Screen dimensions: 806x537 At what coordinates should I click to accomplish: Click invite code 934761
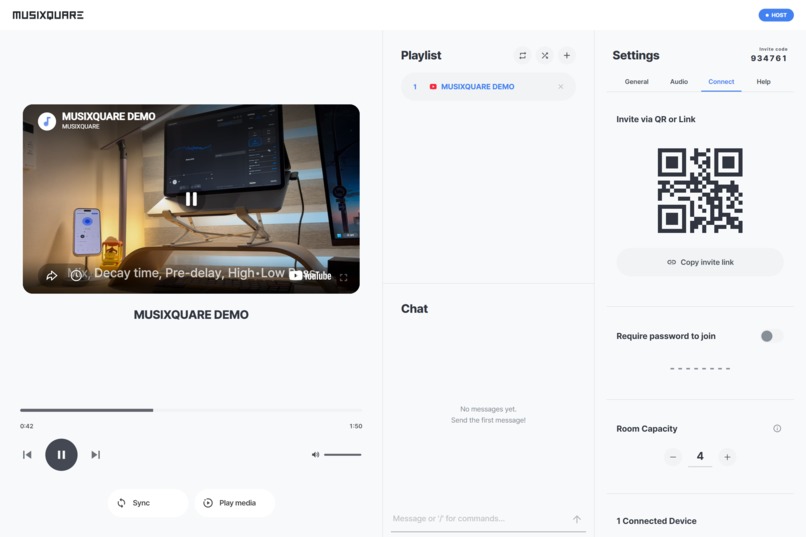pos(768,58)
